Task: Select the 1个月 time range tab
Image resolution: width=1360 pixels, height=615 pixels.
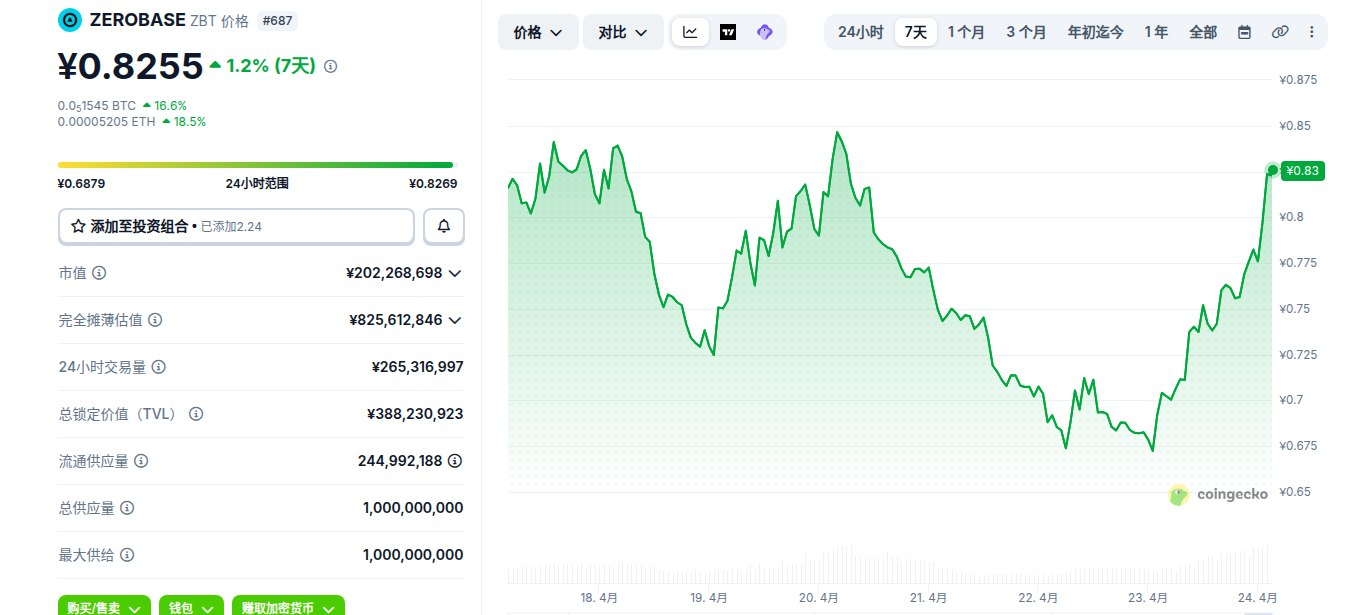Action: [966, 32]
